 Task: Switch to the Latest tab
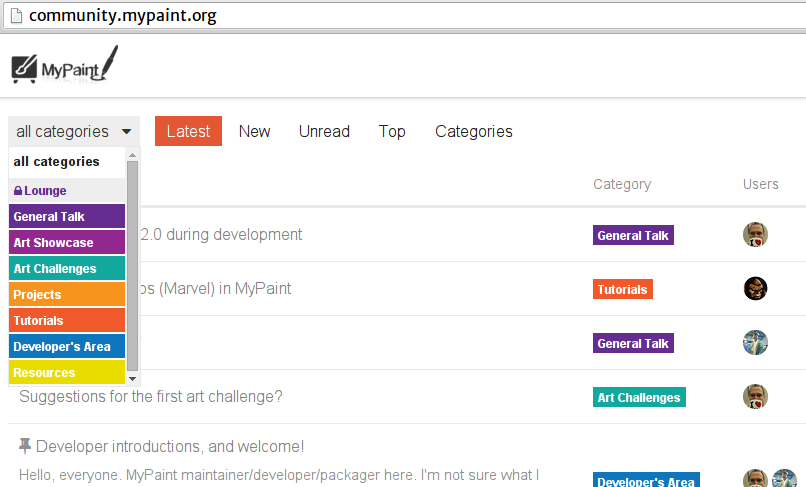(189, 131)
